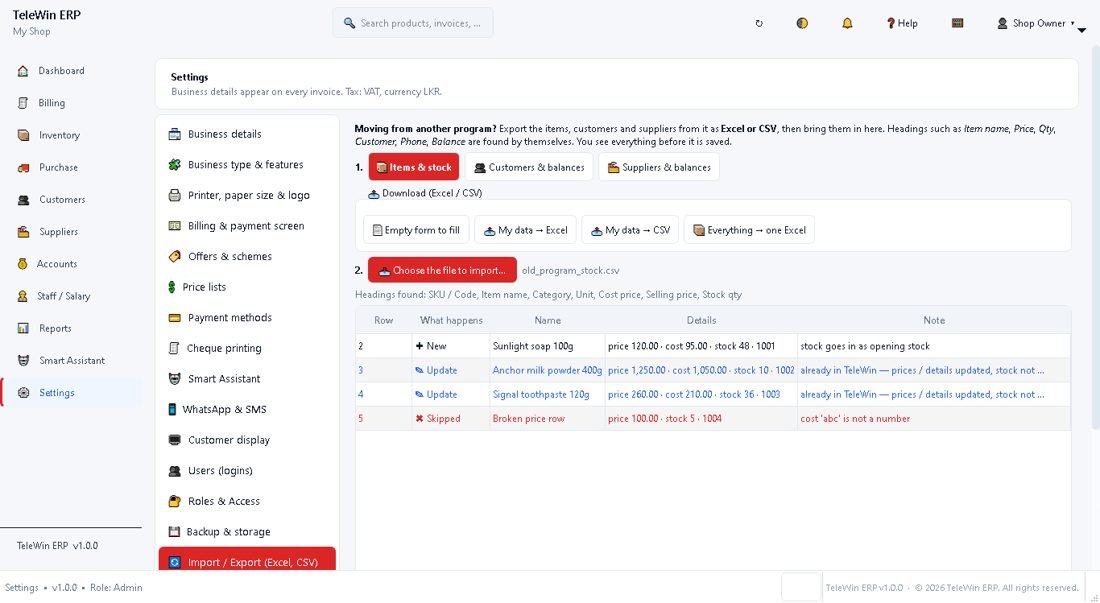Viewport: 1100px width, 603px height.
Task: Click the refresh icon in the top bar
Action: pyautogui.click(x=758, y=23)
